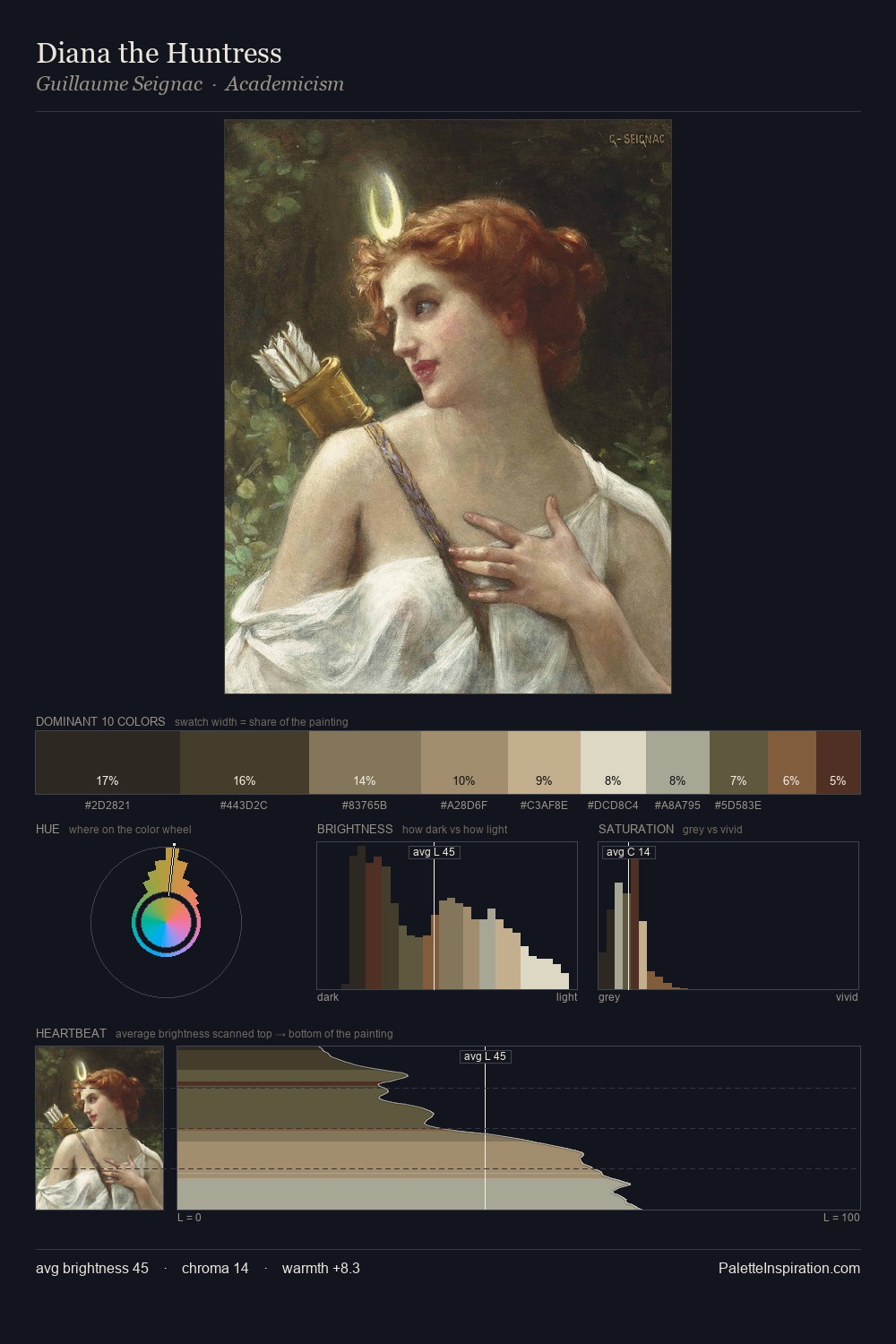Image resolution: width=896 pixels, height=1344 pixels.
Task: Click the "HEARTBEAT" section heading
Action: [x=71, y=1033]
